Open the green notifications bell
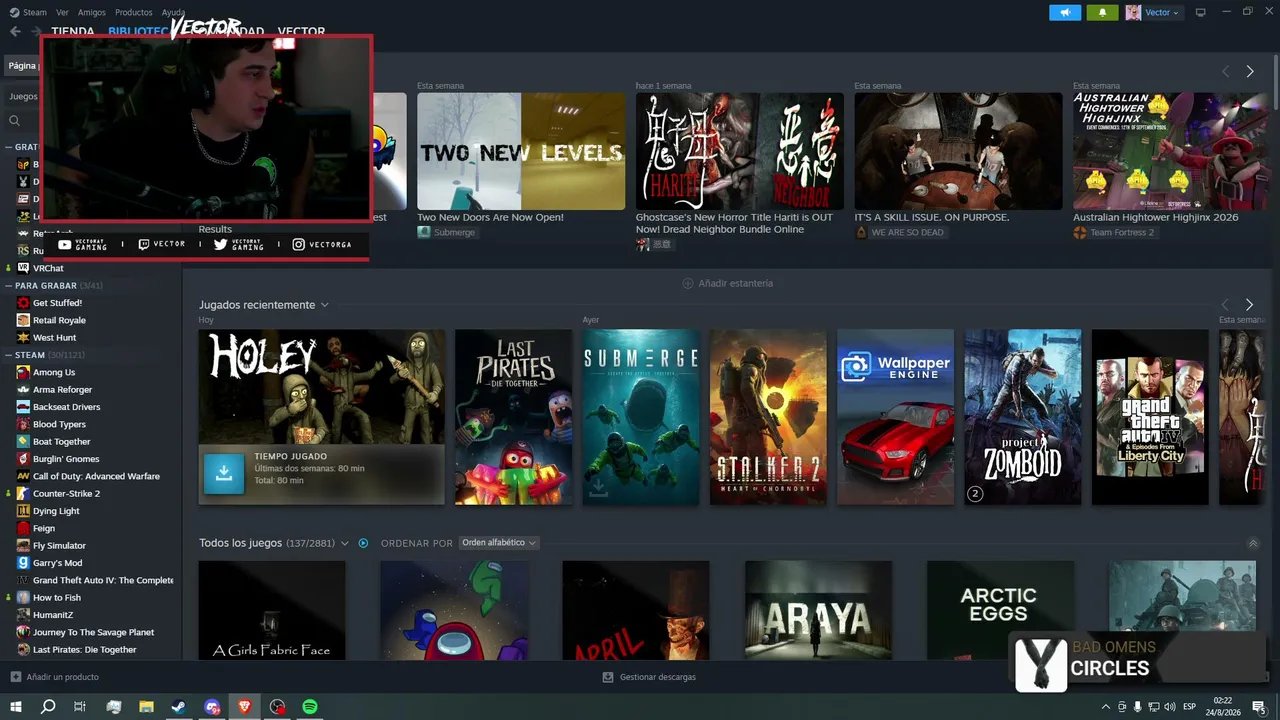 pyautogui.click(x=1102, y=12)
